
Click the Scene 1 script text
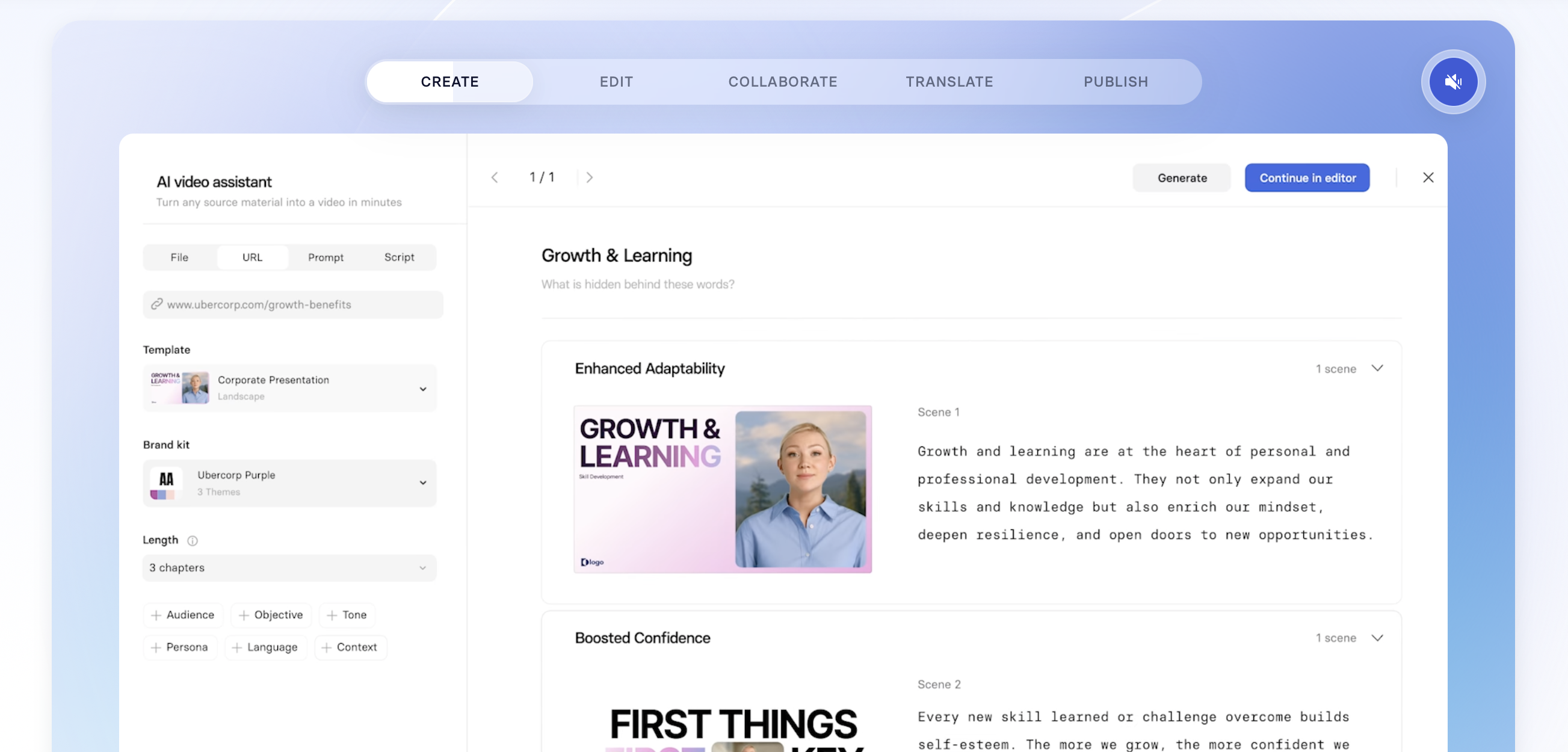[1145, 493]
